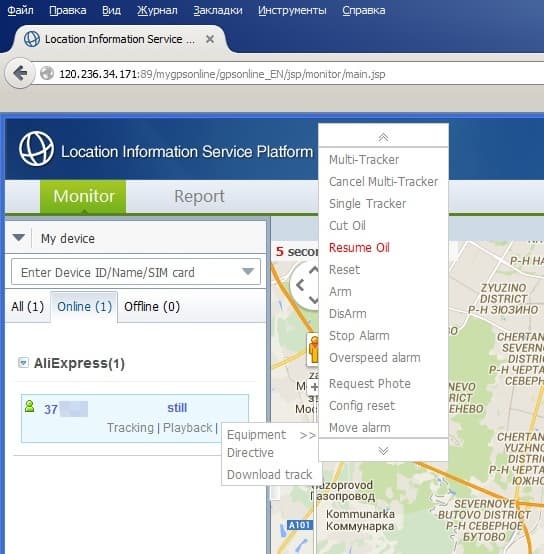Choose the Request Phote command
The width and height of the screenshot is (544, 554).
coord(370,384)
